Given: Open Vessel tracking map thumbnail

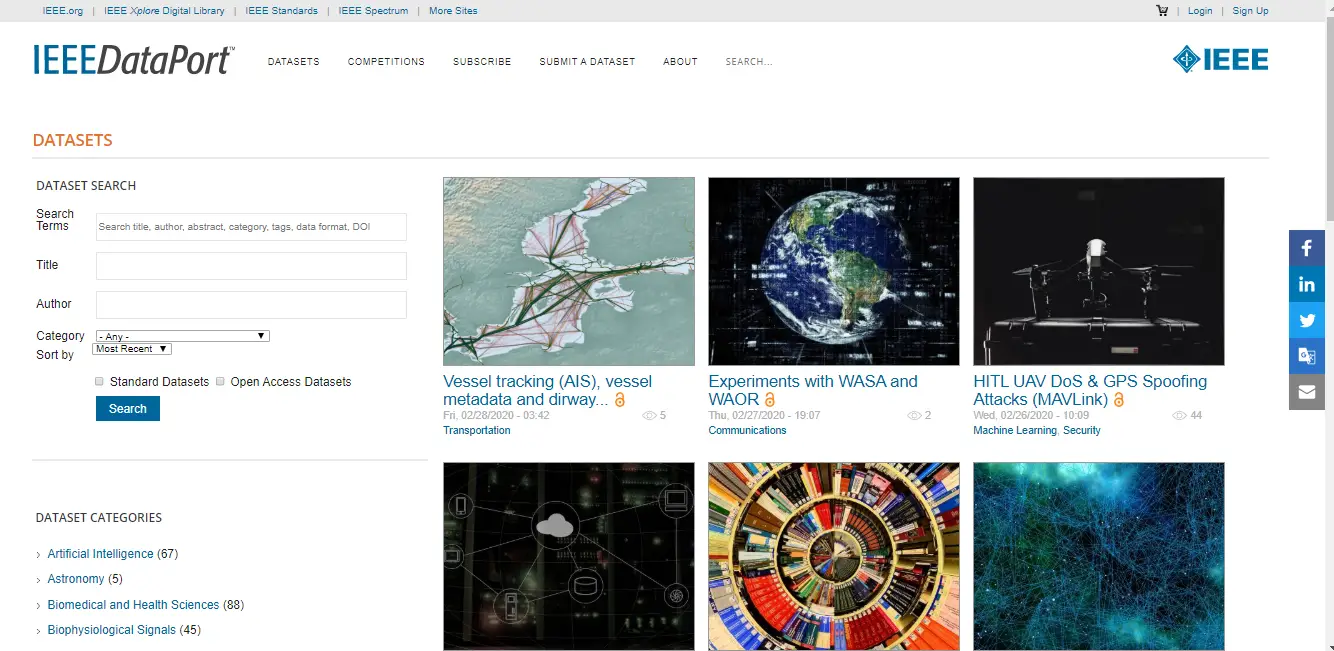Looking at the screenshot, I should tap(569, 271).
